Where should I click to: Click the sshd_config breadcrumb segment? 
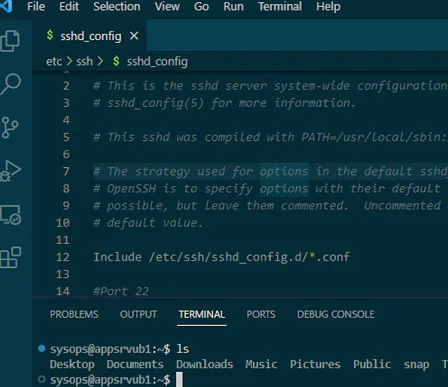[x=157, y=61]
